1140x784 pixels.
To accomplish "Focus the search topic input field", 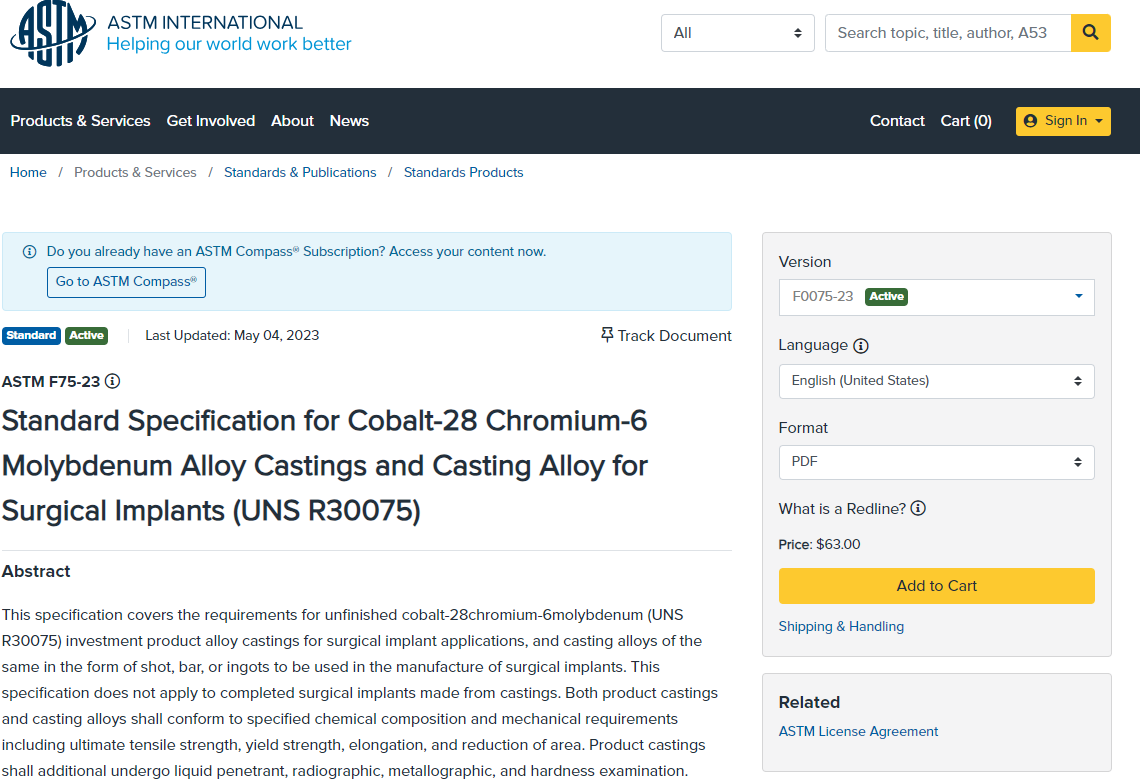I will (x=947, y=33).
